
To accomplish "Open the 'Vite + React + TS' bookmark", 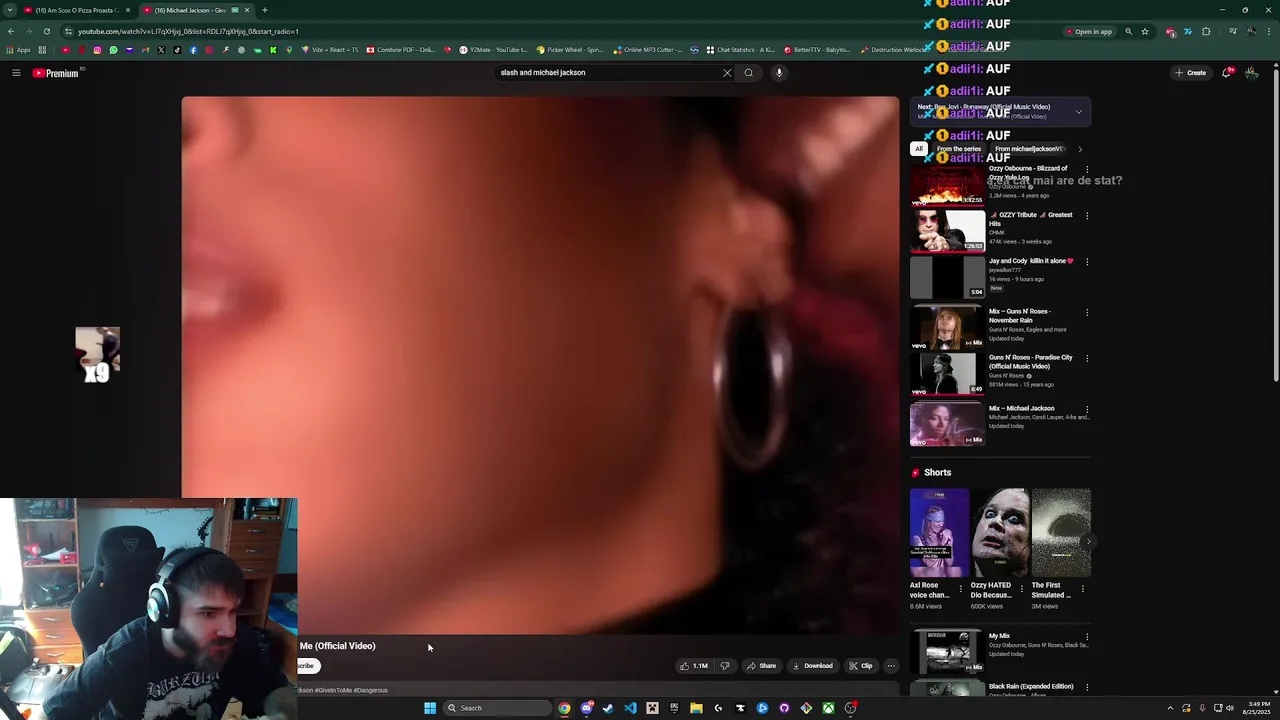I will pos(330,50).
